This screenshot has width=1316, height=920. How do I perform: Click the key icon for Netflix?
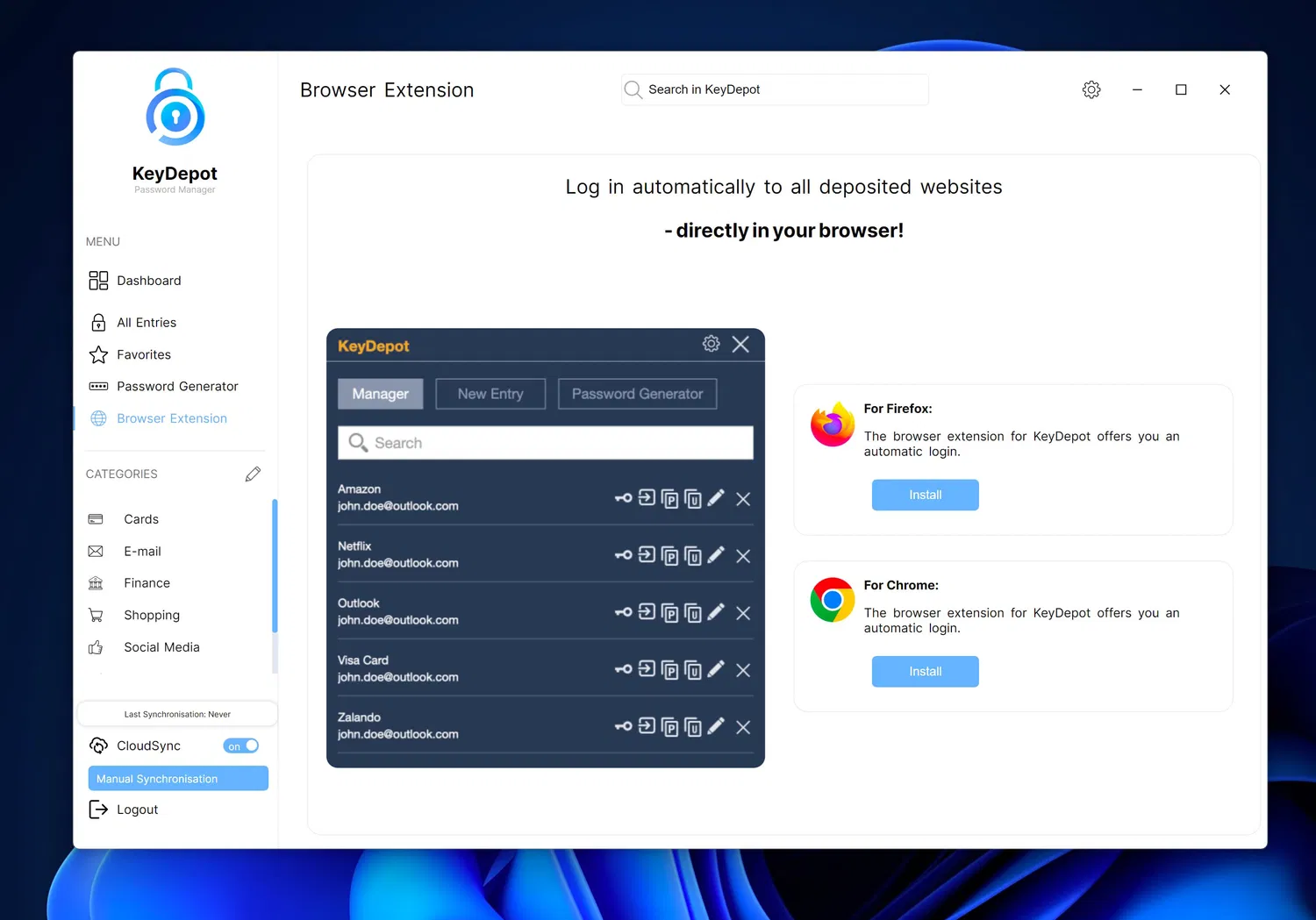click(623, 555)
